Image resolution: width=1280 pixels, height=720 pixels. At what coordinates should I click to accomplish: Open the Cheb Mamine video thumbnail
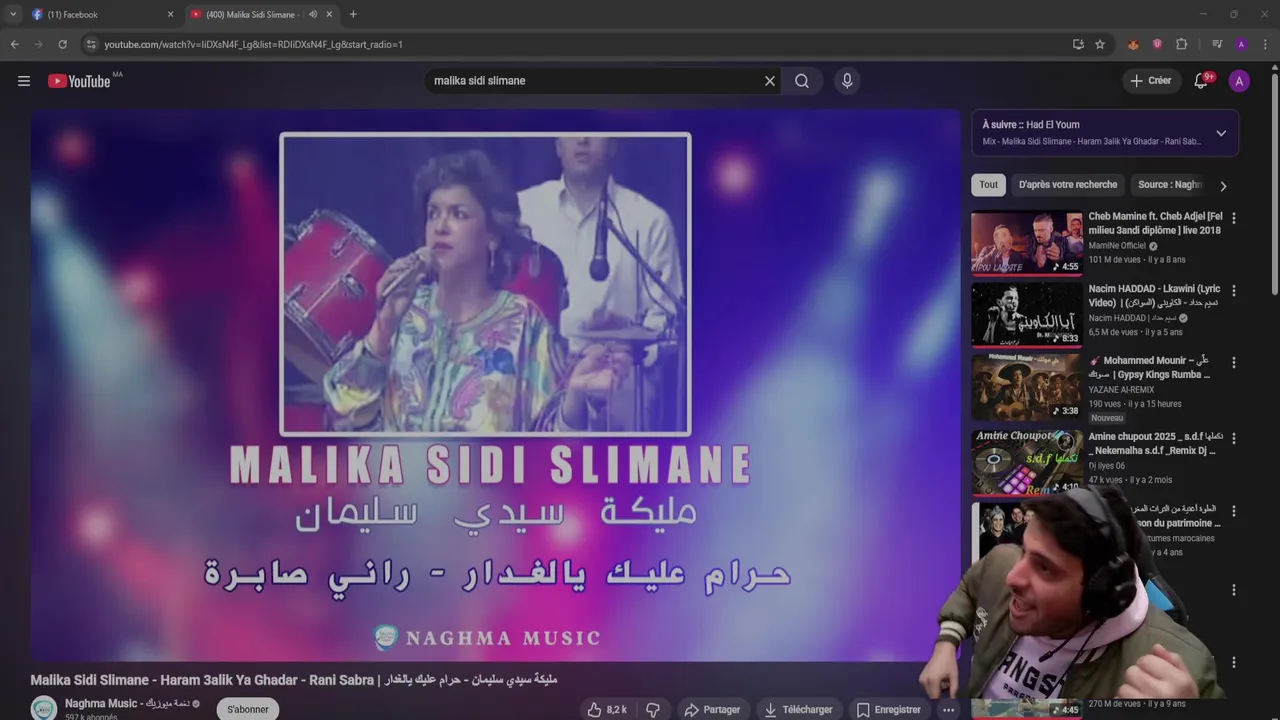(x=1026, y=243)
